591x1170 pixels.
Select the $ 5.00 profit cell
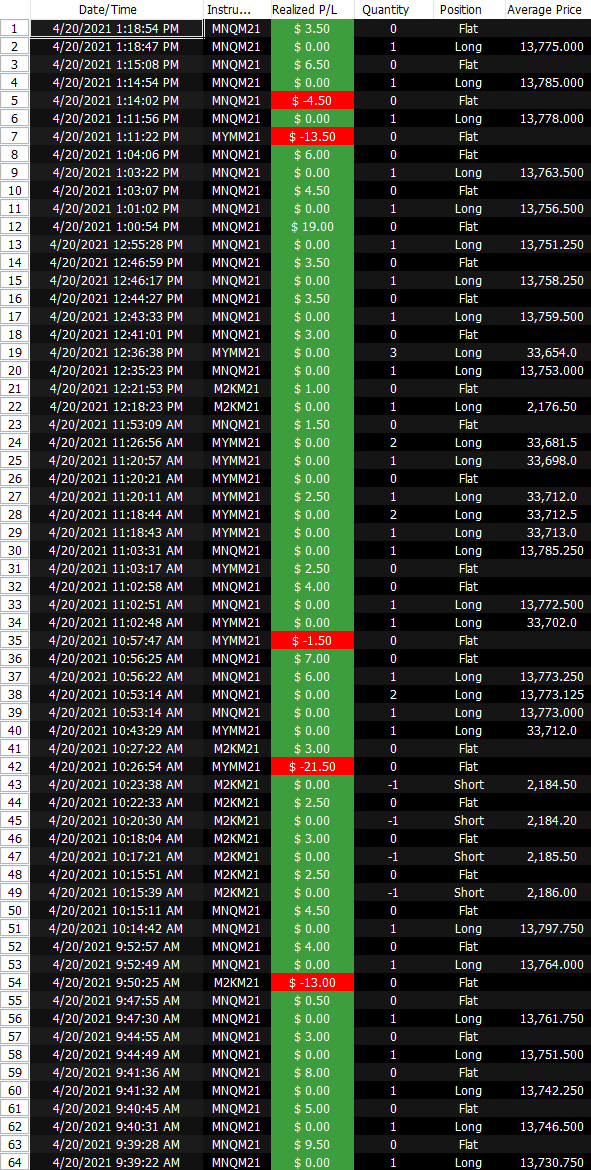click(x=312, y=1108)
